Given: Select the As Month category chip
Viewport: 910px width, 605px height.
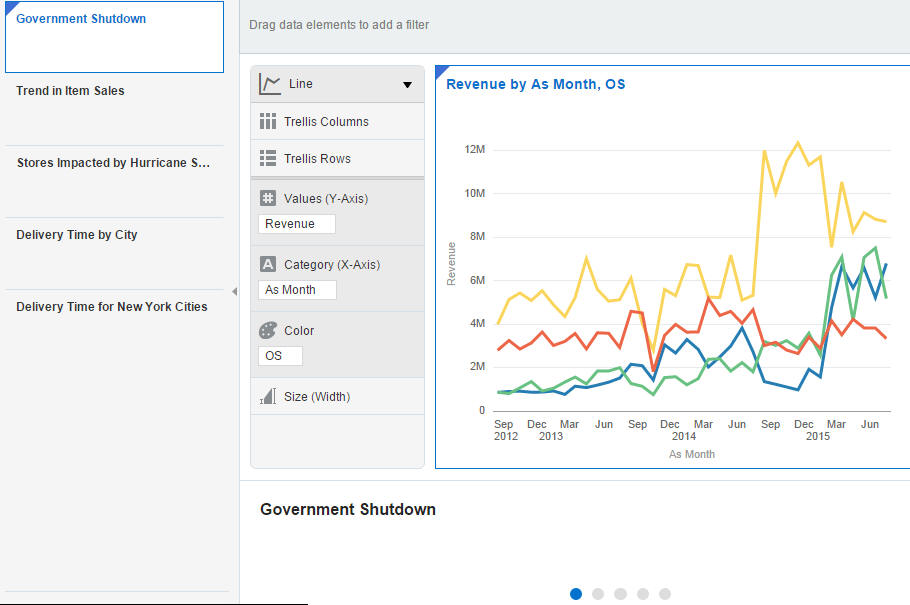Looking at the screenshot, I should coord(297,290).
